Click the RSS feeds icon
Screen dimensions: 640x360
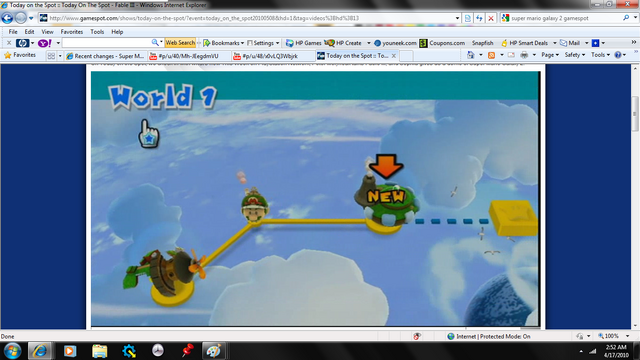click(491, 55)
